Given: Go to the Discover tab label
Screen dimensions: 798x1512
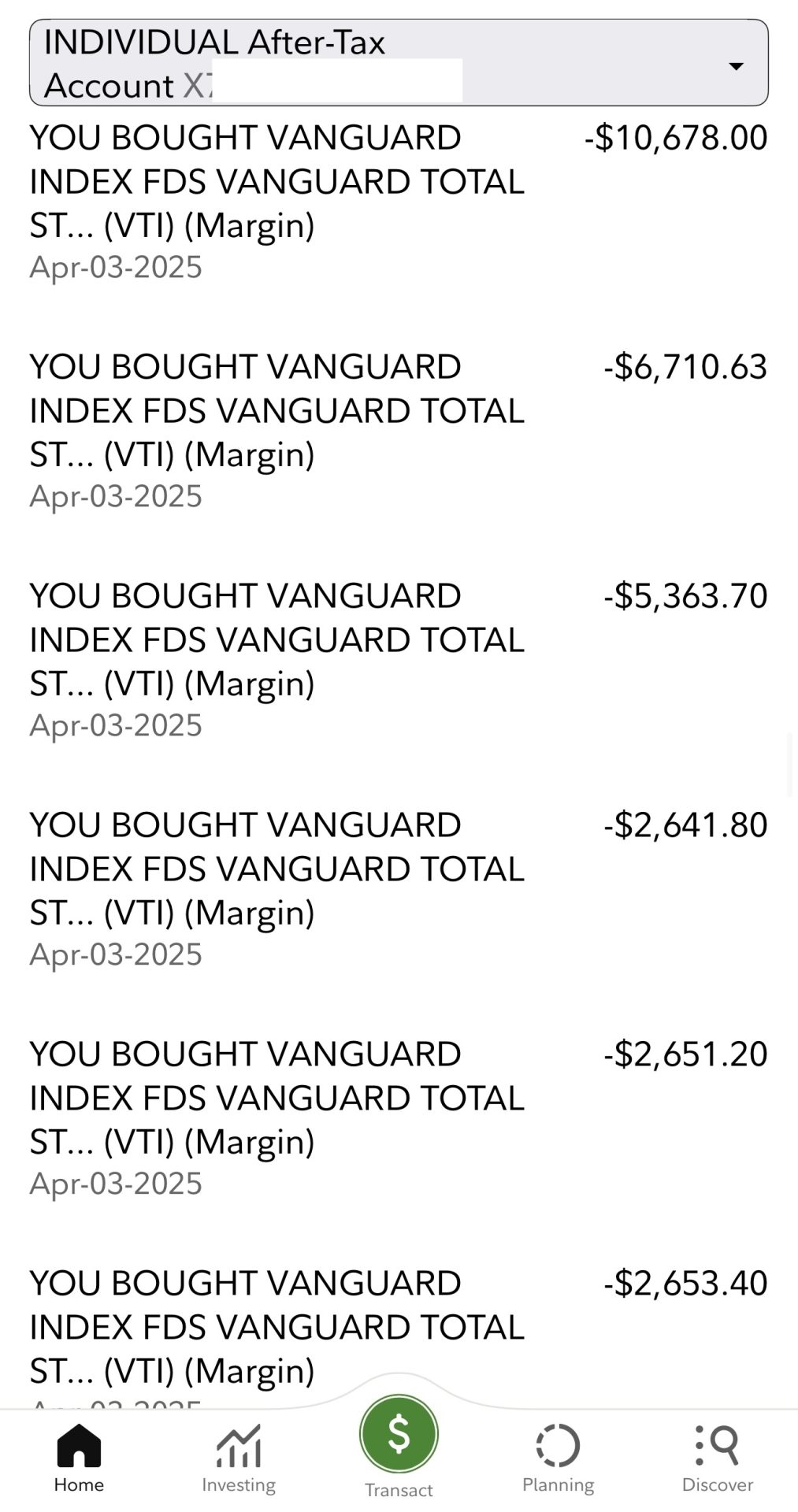Looking at the screenshot, I should pos(718,1485).
